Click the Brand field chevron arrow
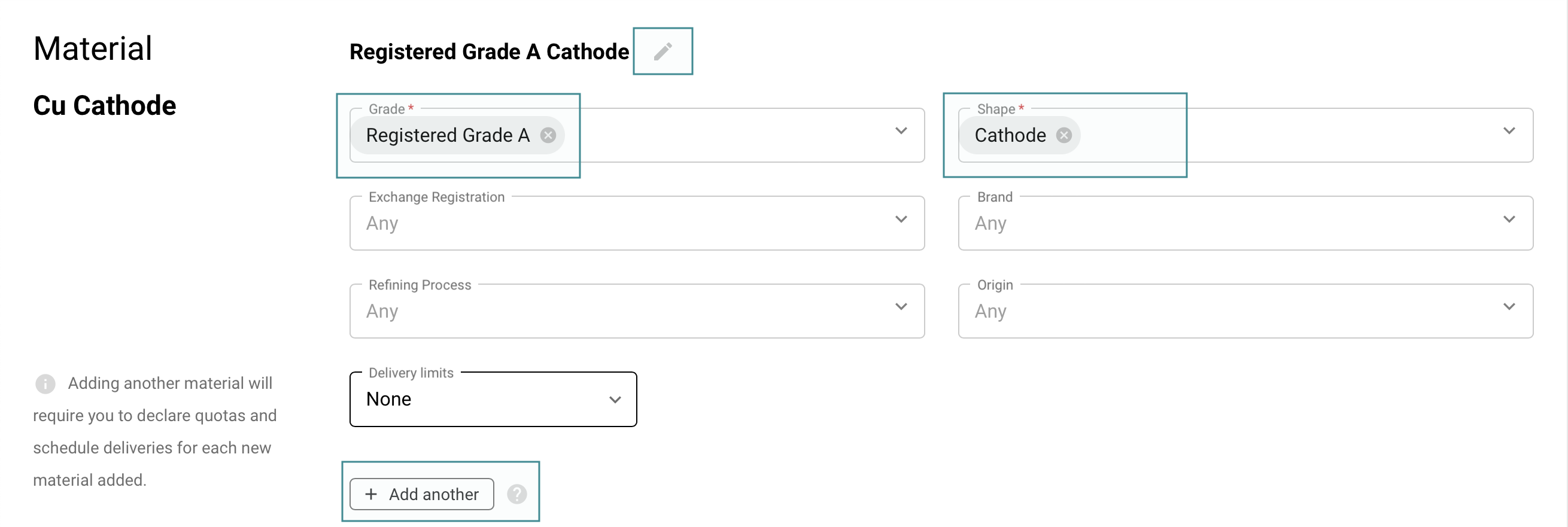1568x527 pixels. click(1508, 220)
